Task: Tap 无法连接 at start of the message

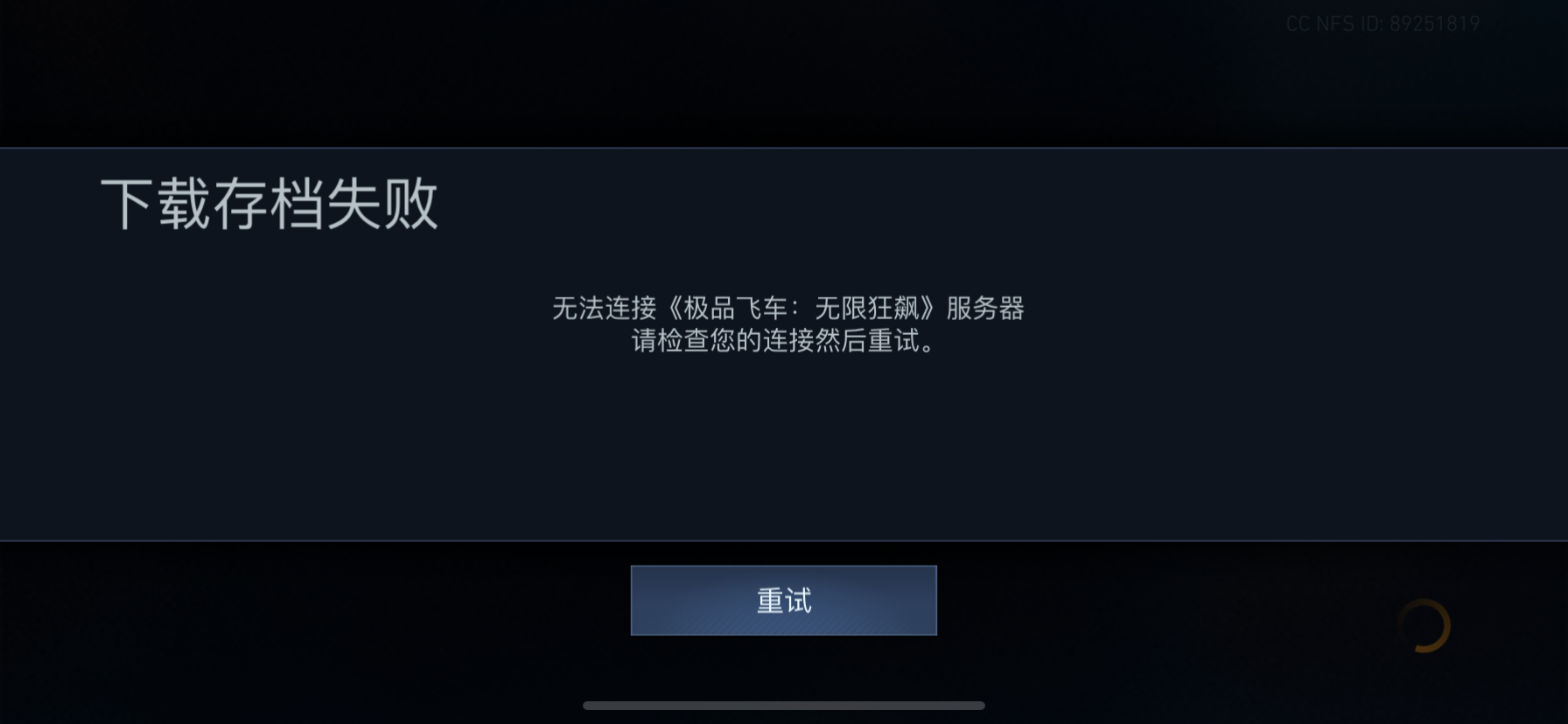Action: coord(604,308)
